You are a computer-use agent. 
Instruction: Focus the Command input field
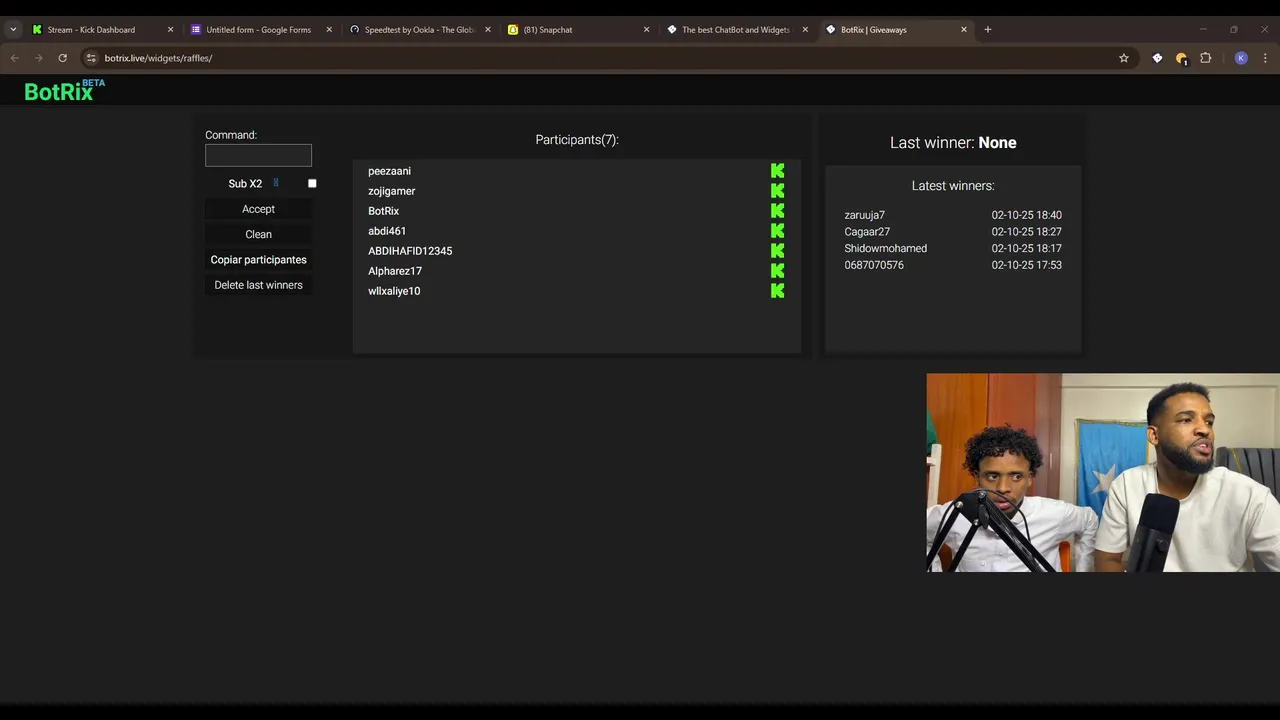click(x=258, y=155)
